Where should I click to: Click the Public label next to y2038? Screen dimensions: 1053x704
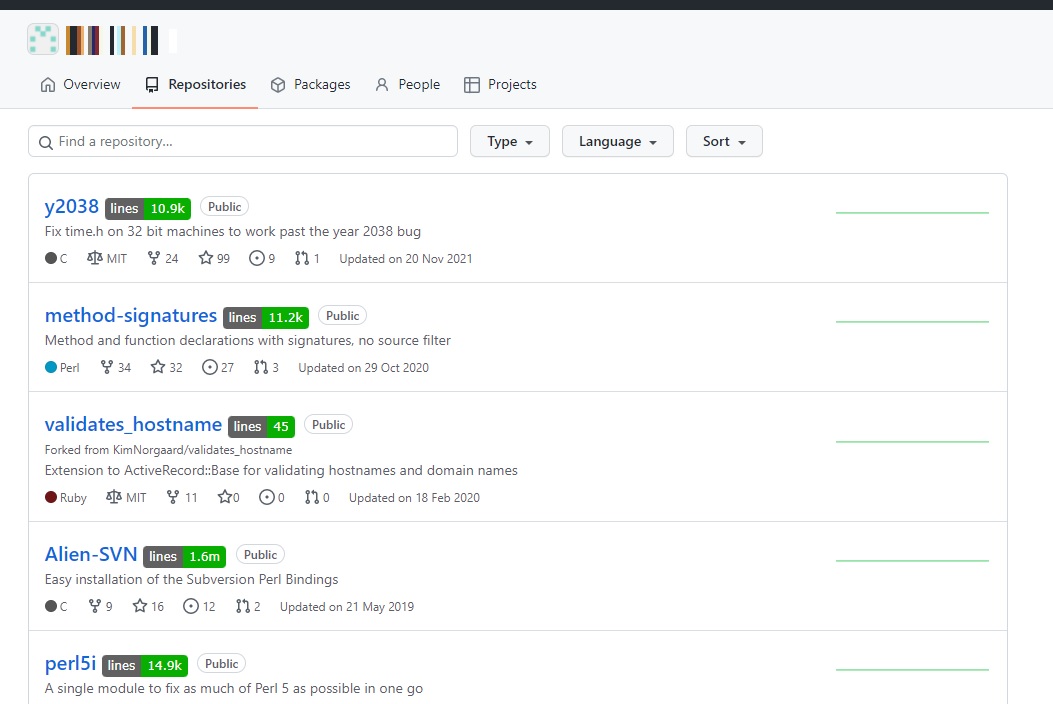click(x=224, y=207)
